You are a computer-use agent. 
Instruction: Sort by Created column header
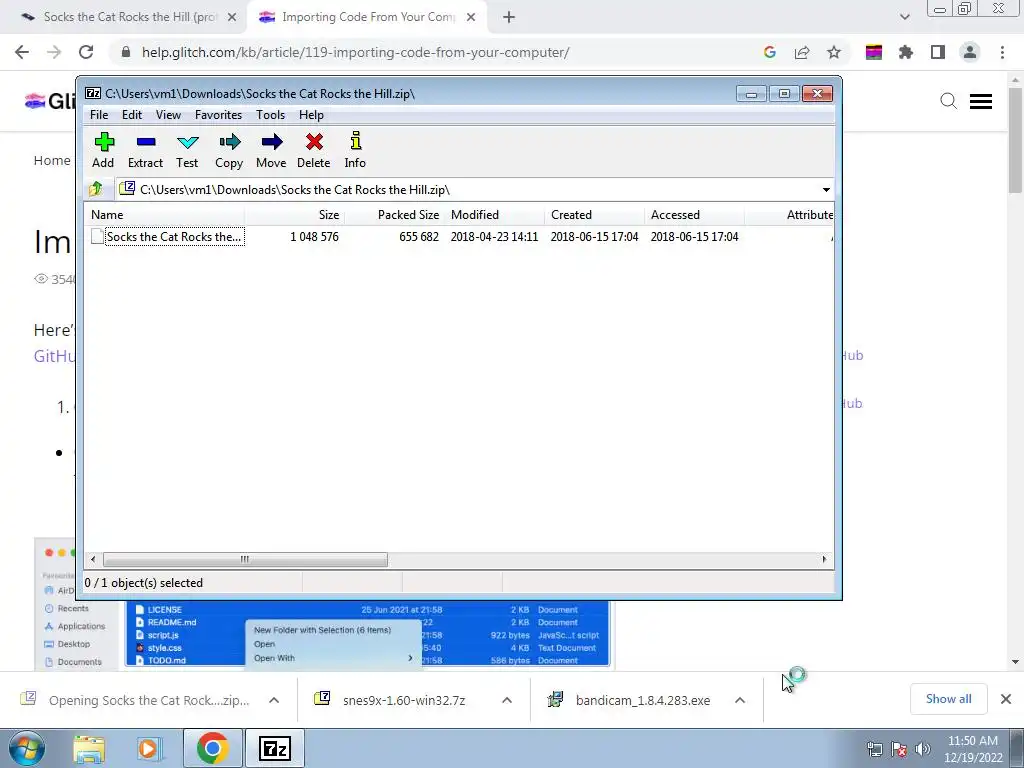[x=594, y=215]
